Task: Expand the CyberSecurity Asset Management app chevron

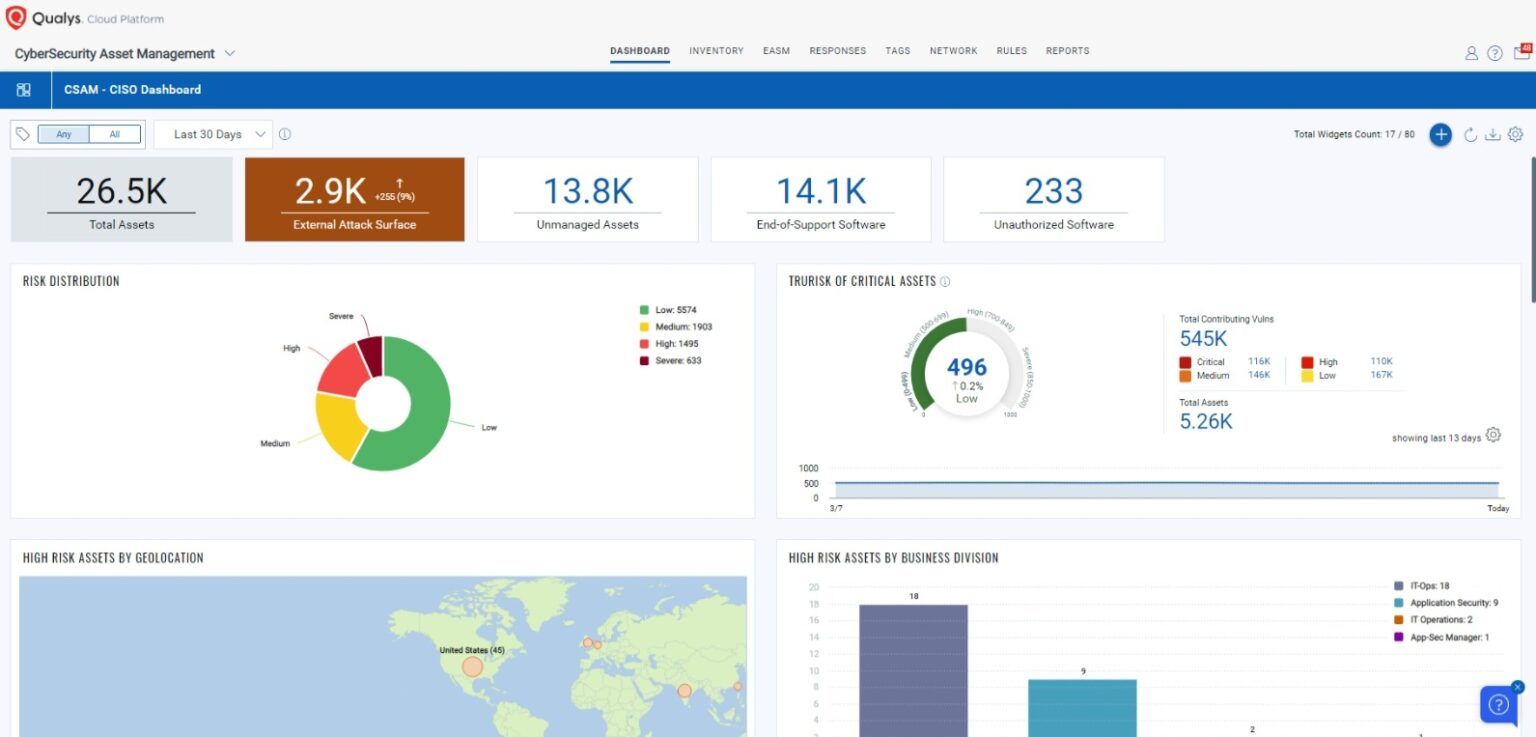Action: click(x=231, y=53)
